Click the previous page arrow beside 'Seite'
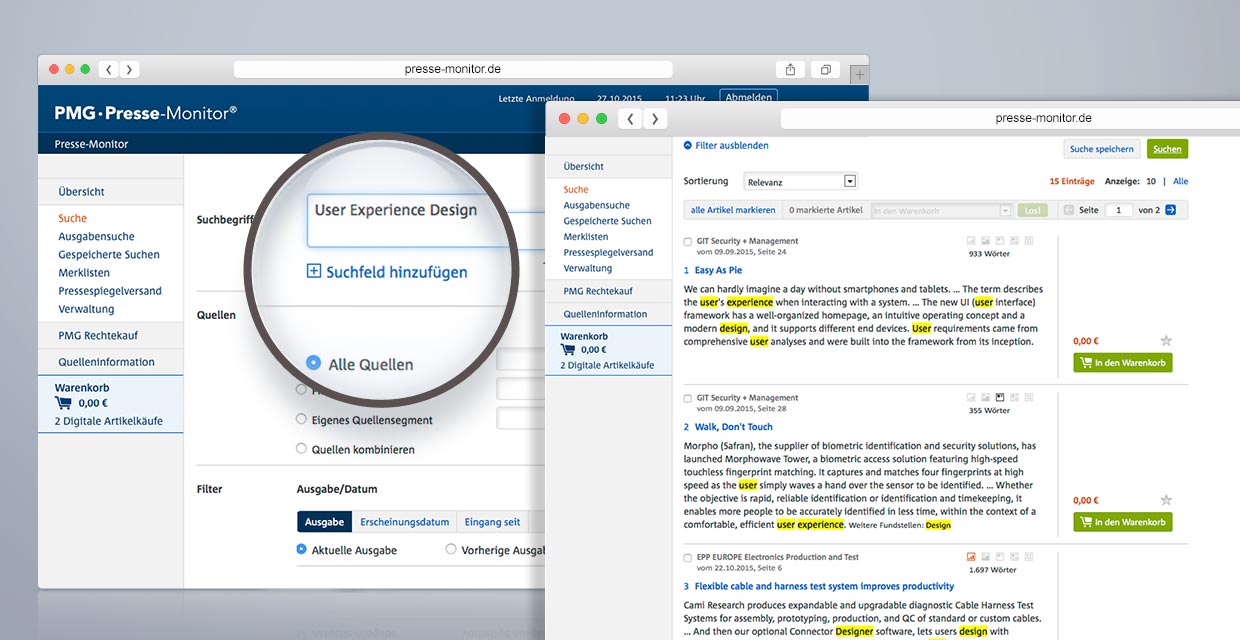 pos(1068,210)
